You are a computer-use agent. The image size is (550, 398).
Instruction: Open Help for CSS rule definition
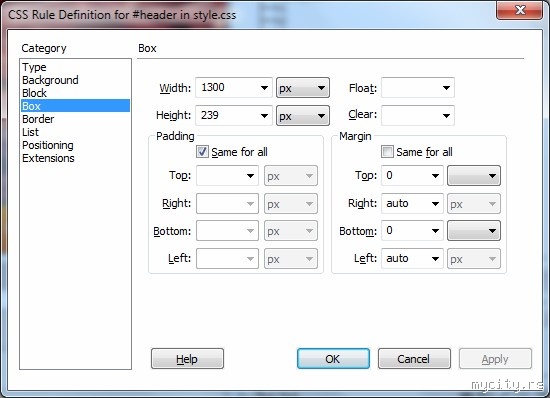point(187,358)
